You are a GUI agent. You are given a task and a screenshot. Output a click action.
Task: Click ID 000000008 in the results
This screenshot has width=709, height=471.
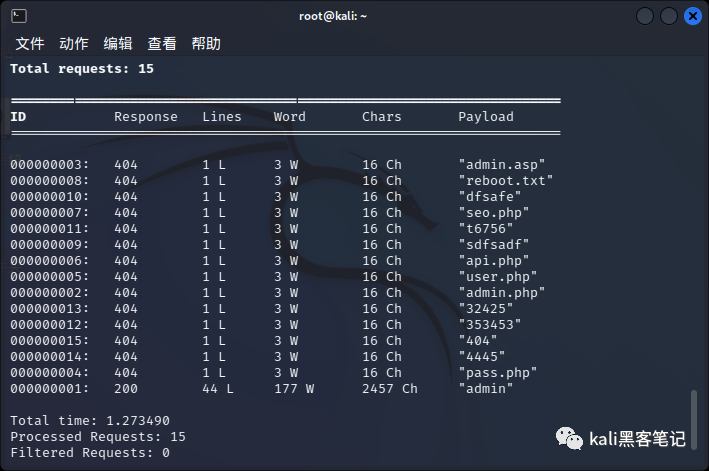(x=50, y=180)
